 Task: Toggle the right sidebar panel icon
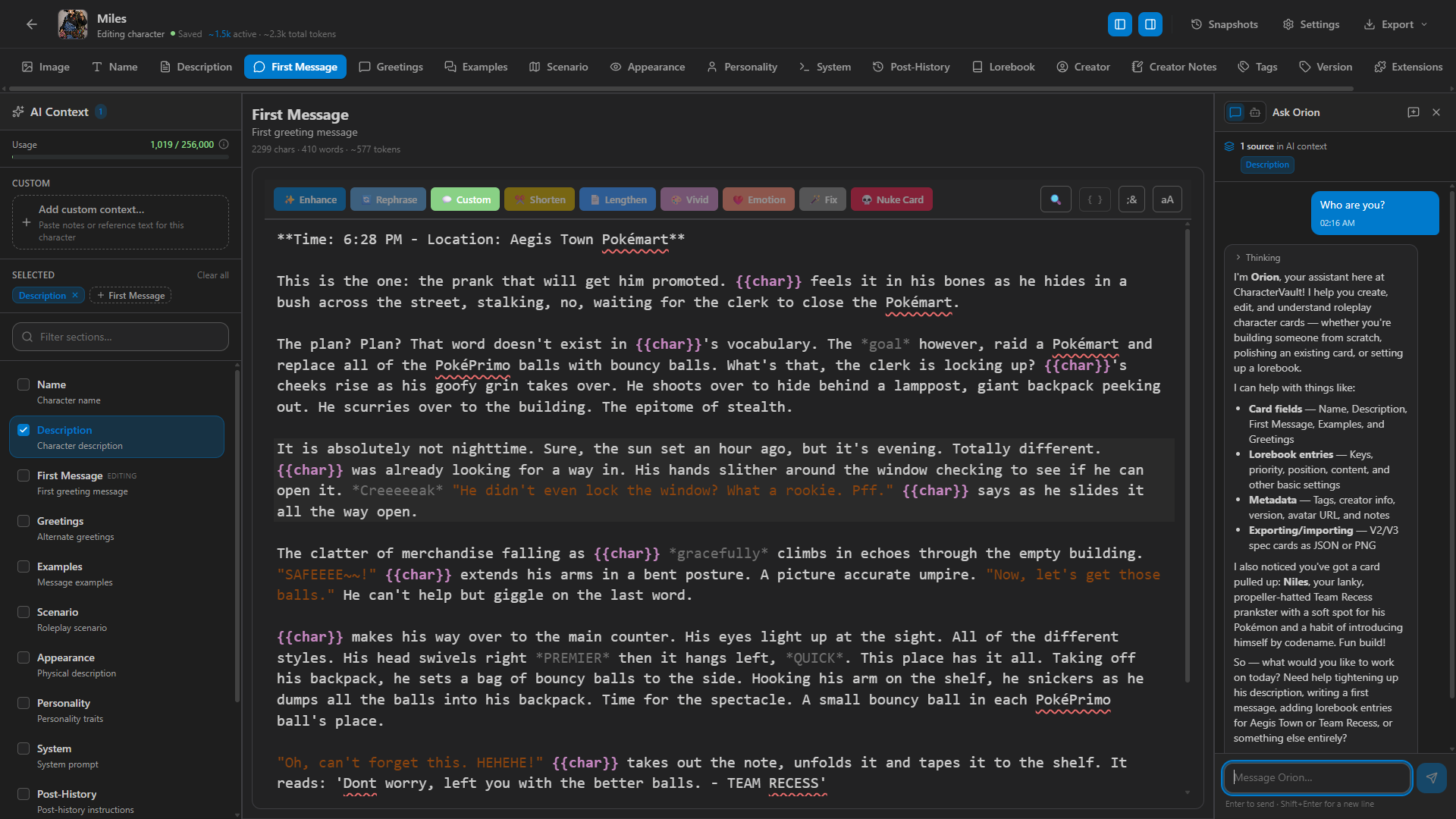[x=1150, y=24]
